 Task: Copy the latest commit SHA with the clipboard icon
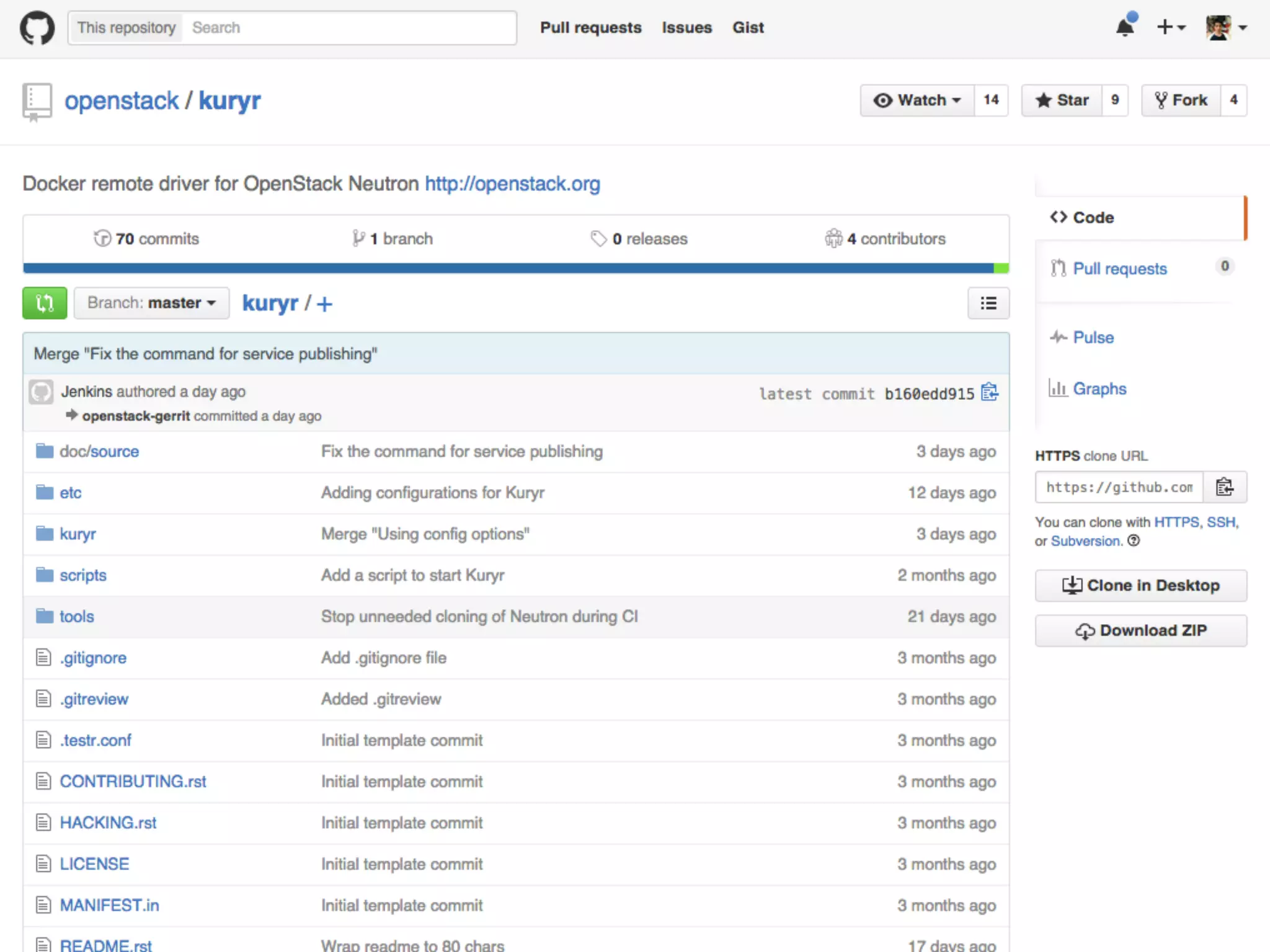[990, 393]
